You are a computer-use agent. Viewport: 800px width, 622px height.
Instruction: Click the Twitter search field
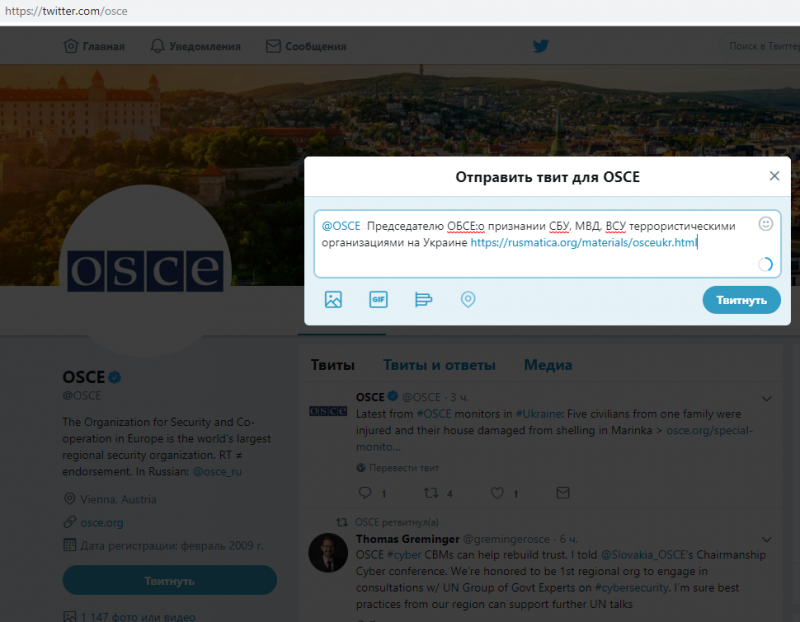760,46
